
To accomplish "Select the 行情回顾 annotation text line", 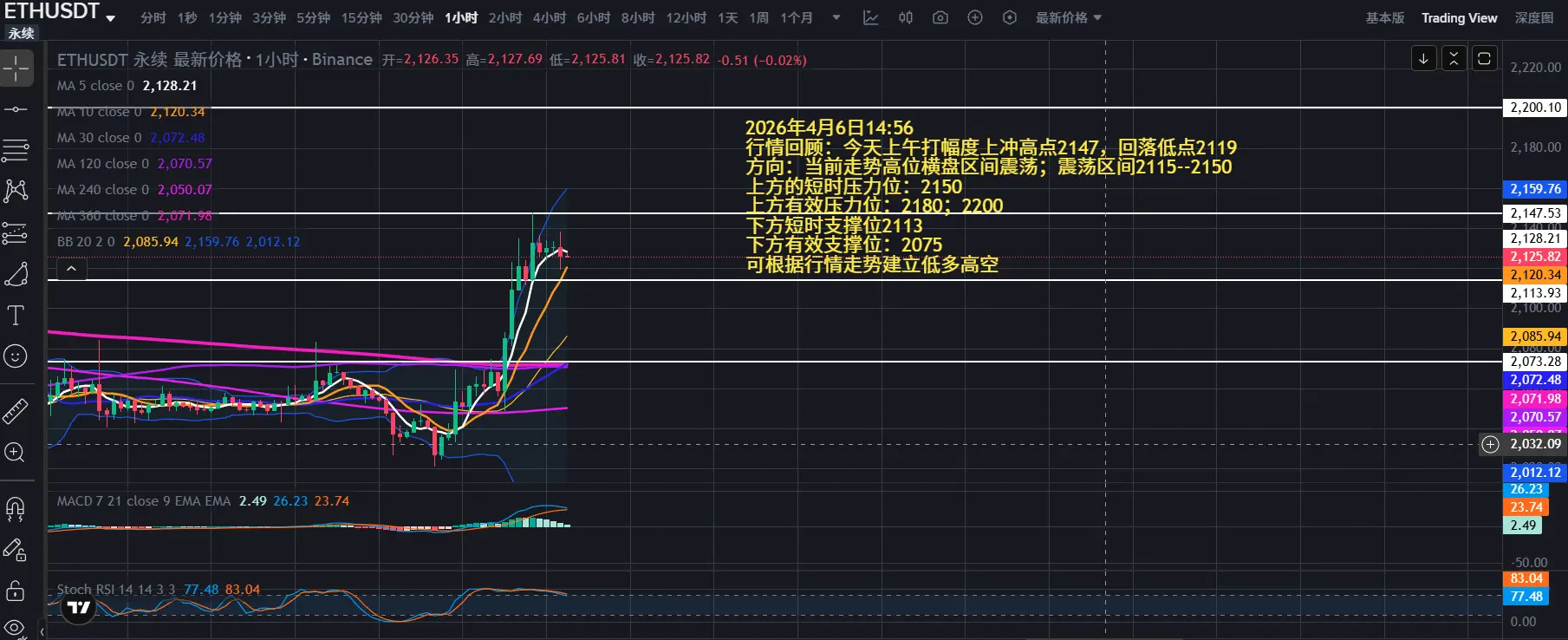I will click(x=991, y=147).
